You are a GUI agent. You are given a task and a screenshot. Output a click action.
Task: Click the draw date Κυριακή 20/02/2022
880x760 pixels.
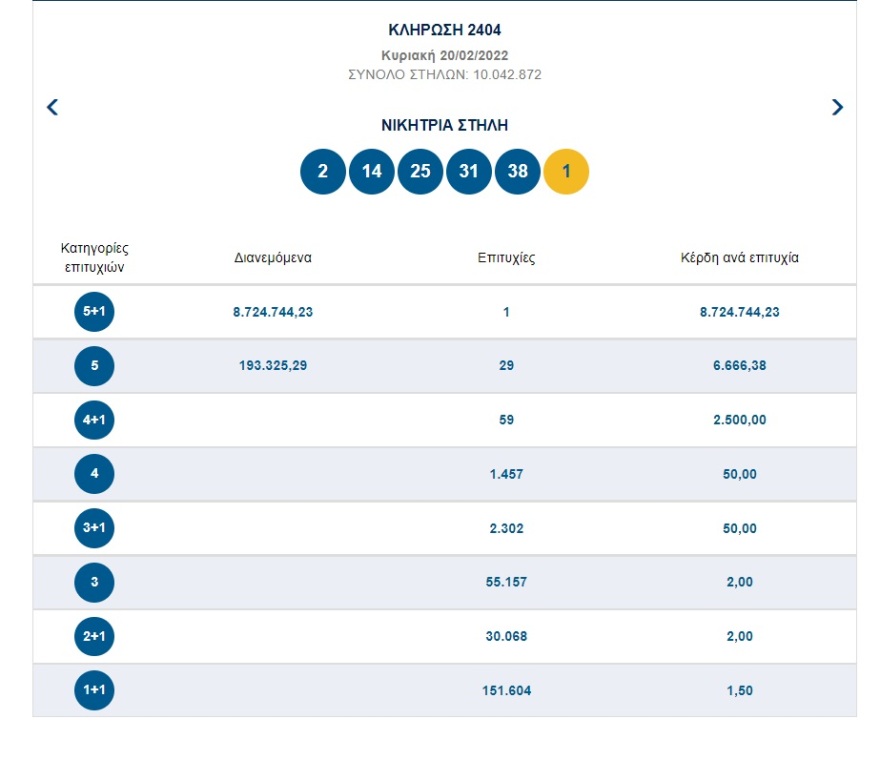(444, 56)
